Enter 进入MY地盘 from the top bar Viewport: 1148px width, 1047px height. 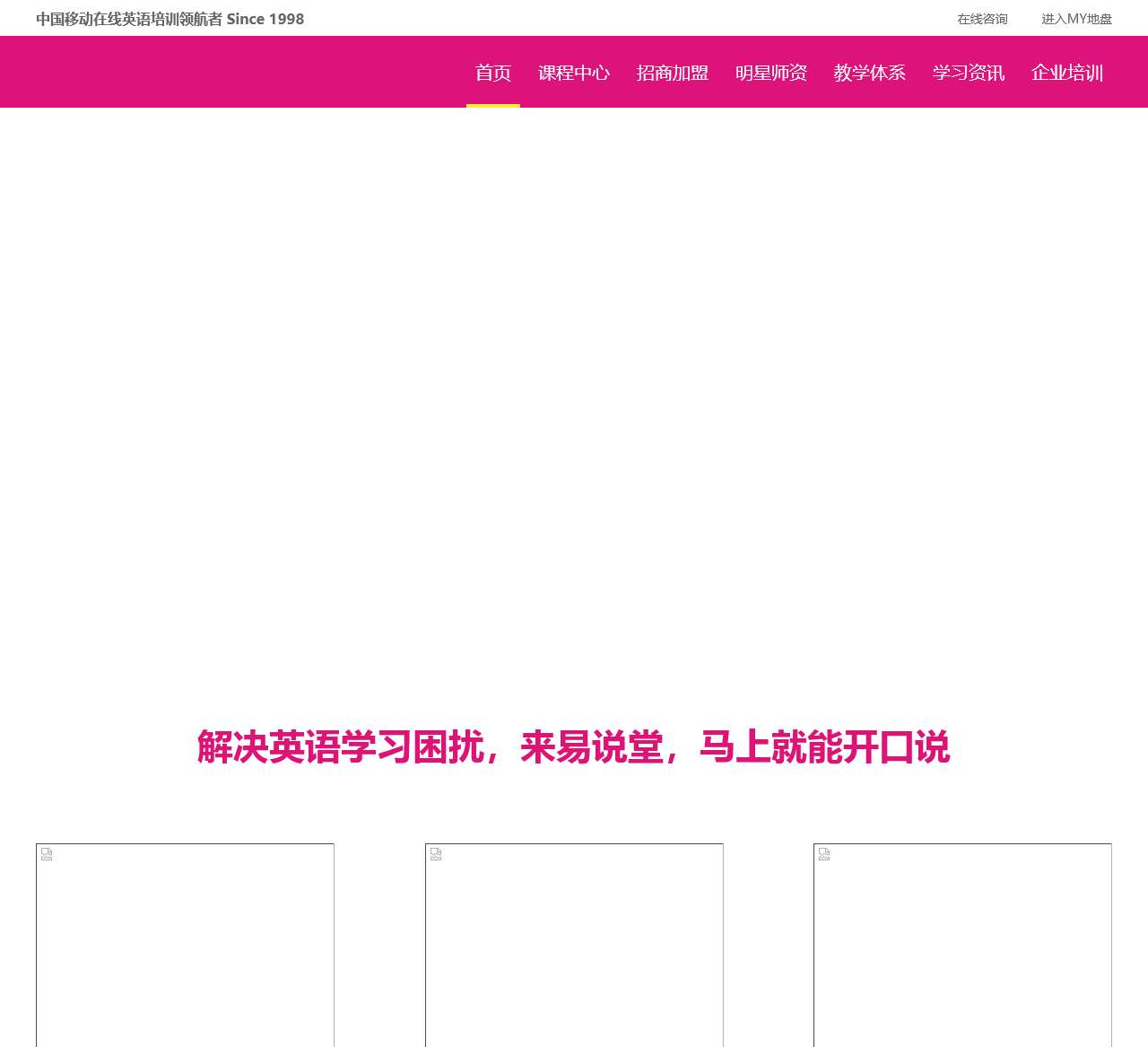(1076, 19)
